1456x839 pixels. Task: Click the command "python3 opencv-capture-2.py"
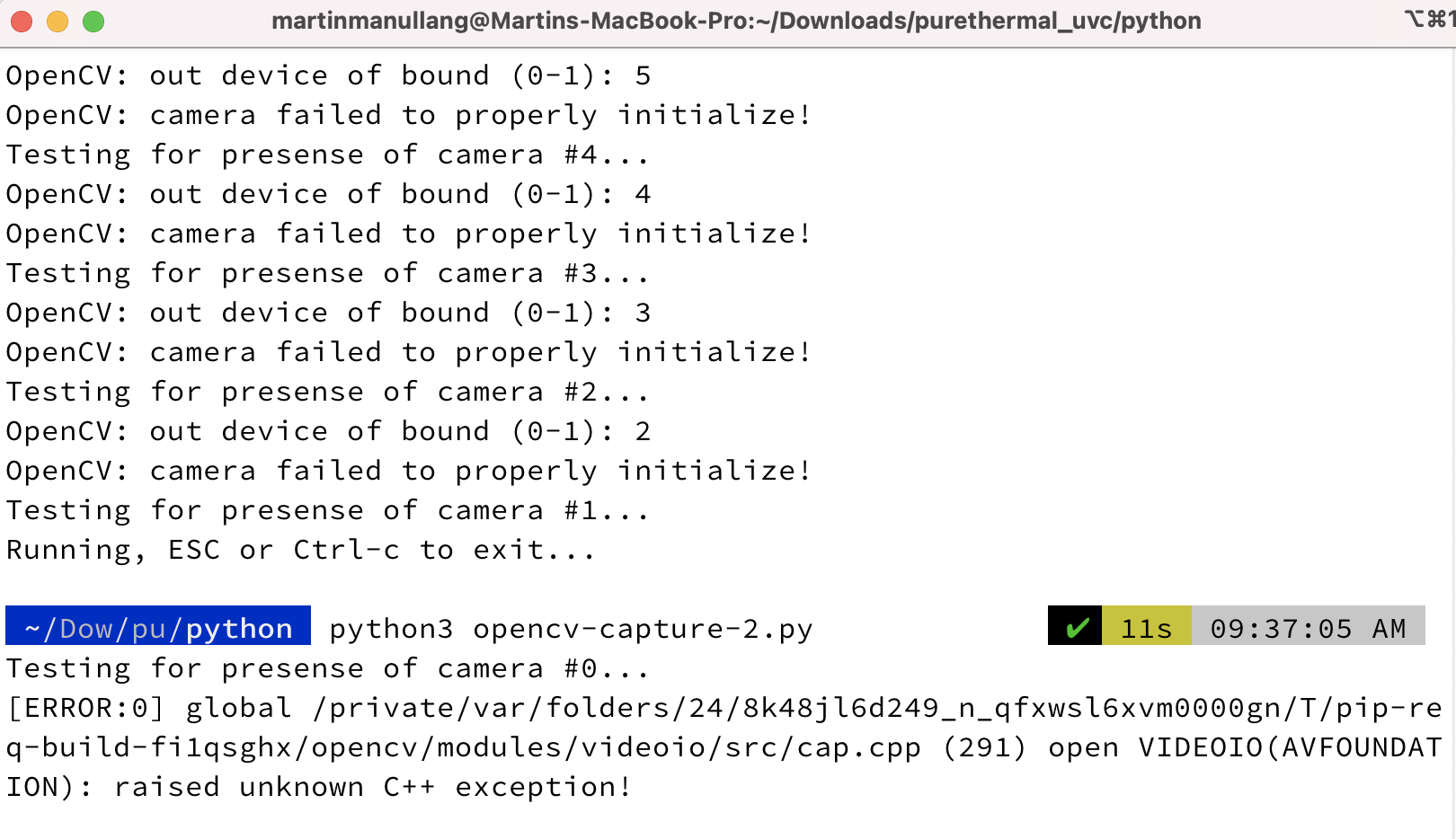(570, 628)
